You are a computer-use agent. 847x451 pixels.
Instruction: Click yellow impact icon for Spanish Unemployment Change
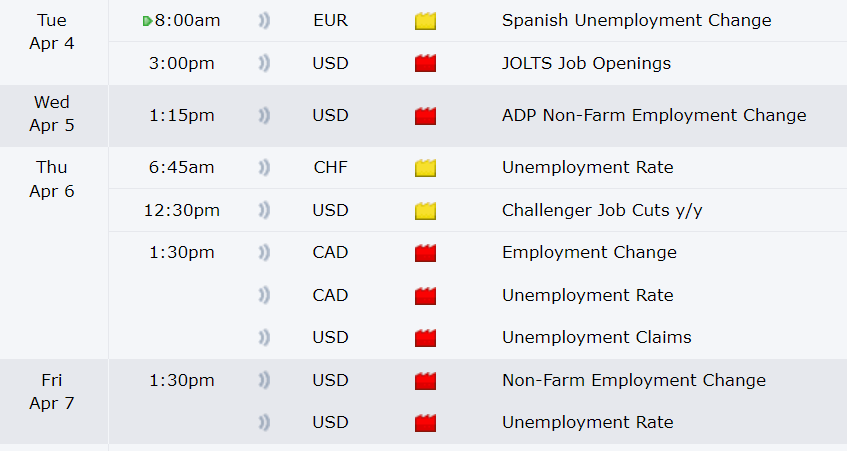(x=426, y=21)
